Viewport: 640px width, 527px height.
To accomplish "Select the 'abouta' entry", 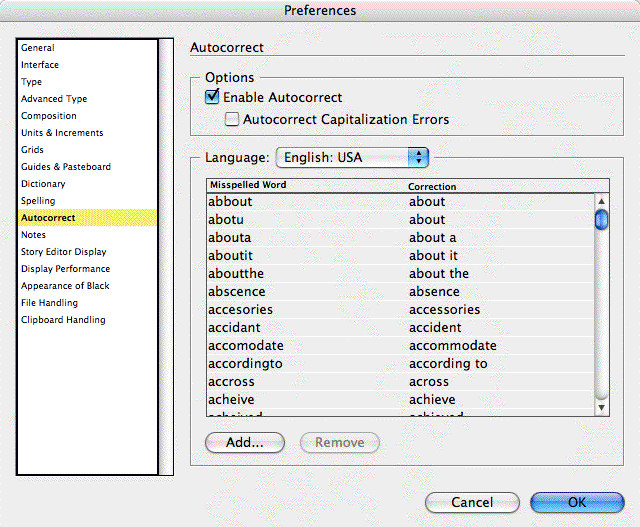I will coord(400,238).
